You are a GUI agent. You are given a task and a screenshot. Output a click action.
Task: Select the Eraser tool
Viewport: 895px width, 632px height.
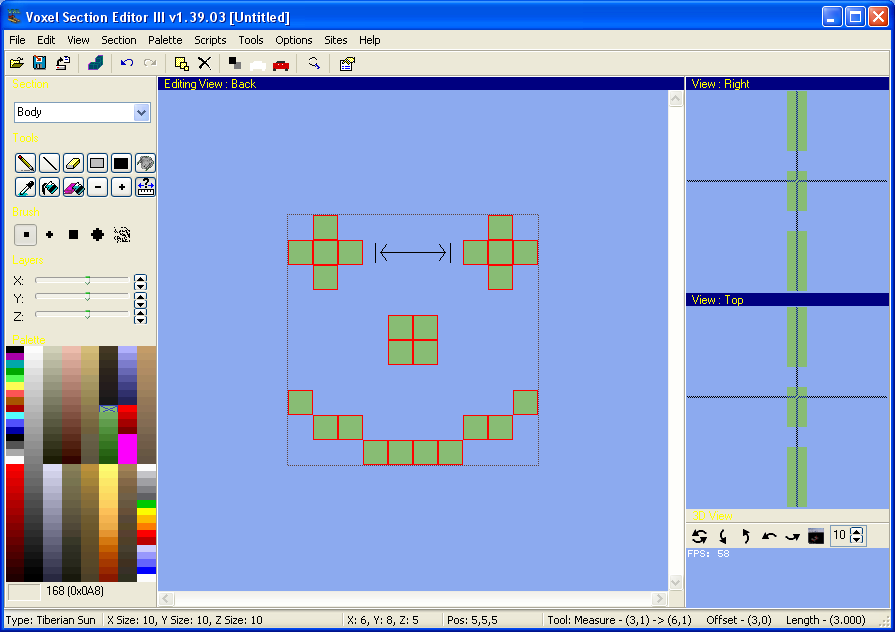point(73,163)
